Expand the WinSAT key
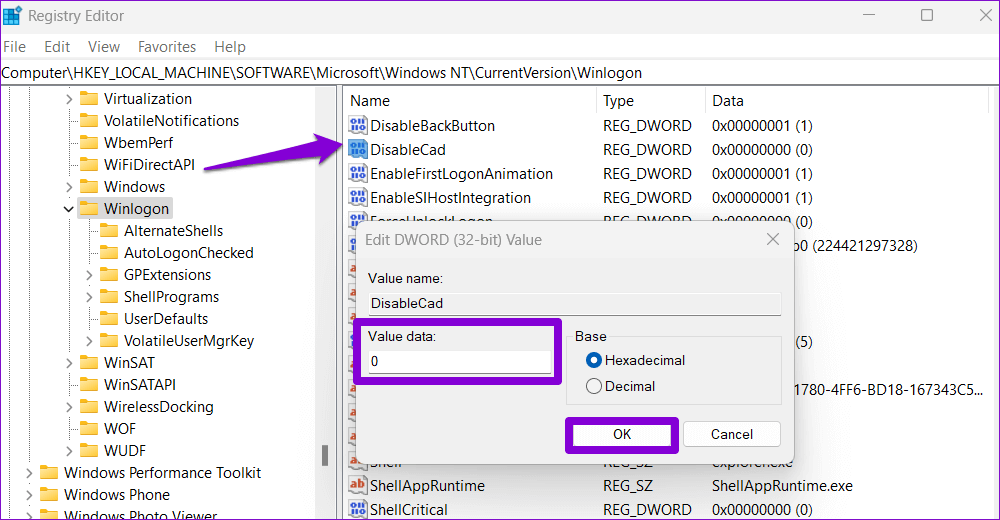 [x=69, y=363]
